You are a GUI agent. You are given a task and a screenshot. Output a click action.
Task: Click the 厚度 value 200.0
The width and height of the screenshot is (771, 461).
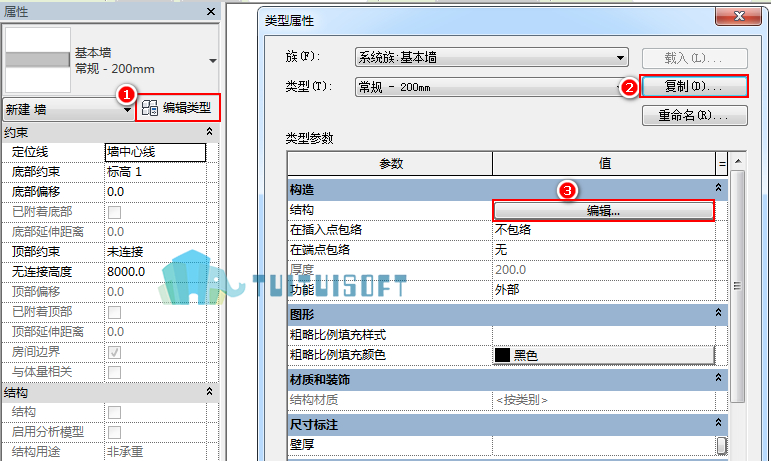click(603, 270)
